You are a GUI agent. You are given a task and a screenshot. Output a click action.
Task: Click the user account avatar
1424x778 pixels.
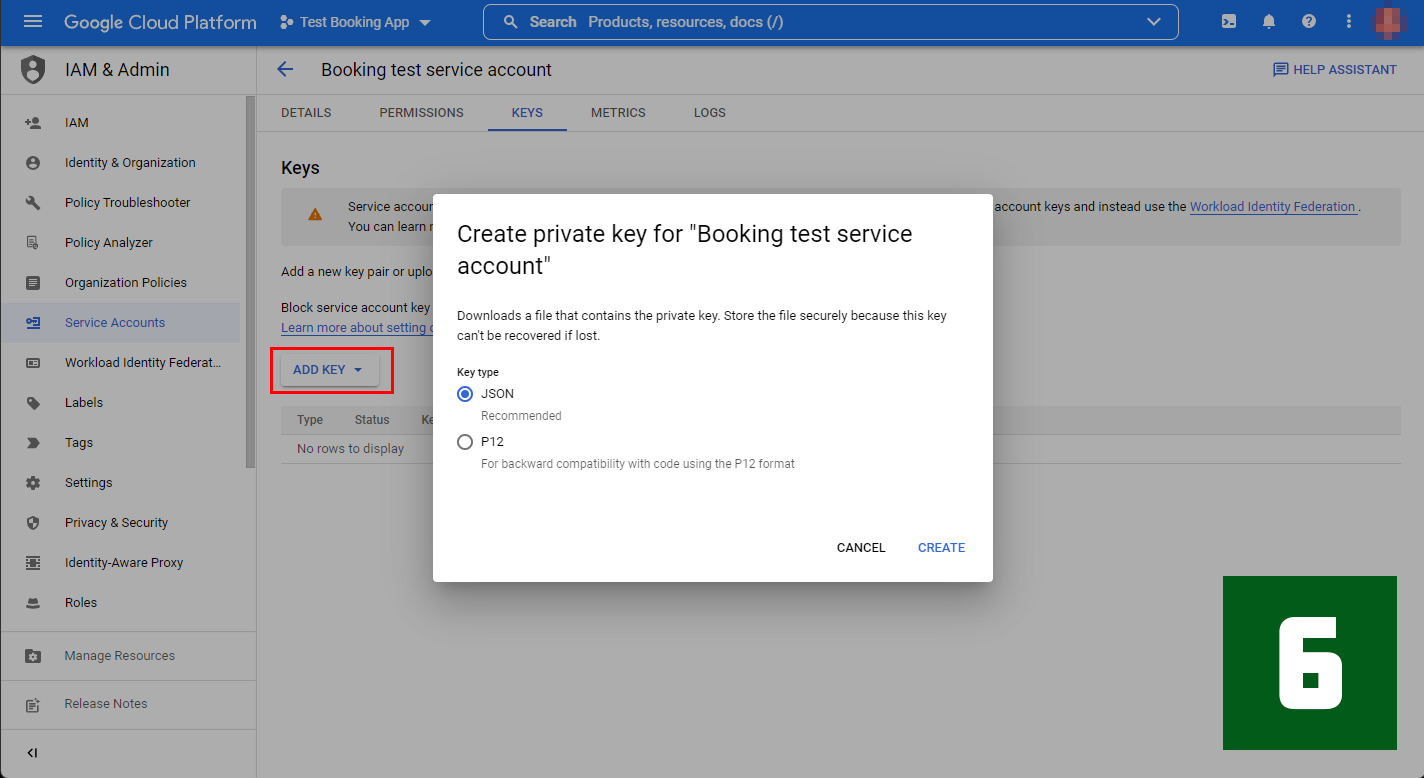pyautogui.click(x=1390, y=22)
